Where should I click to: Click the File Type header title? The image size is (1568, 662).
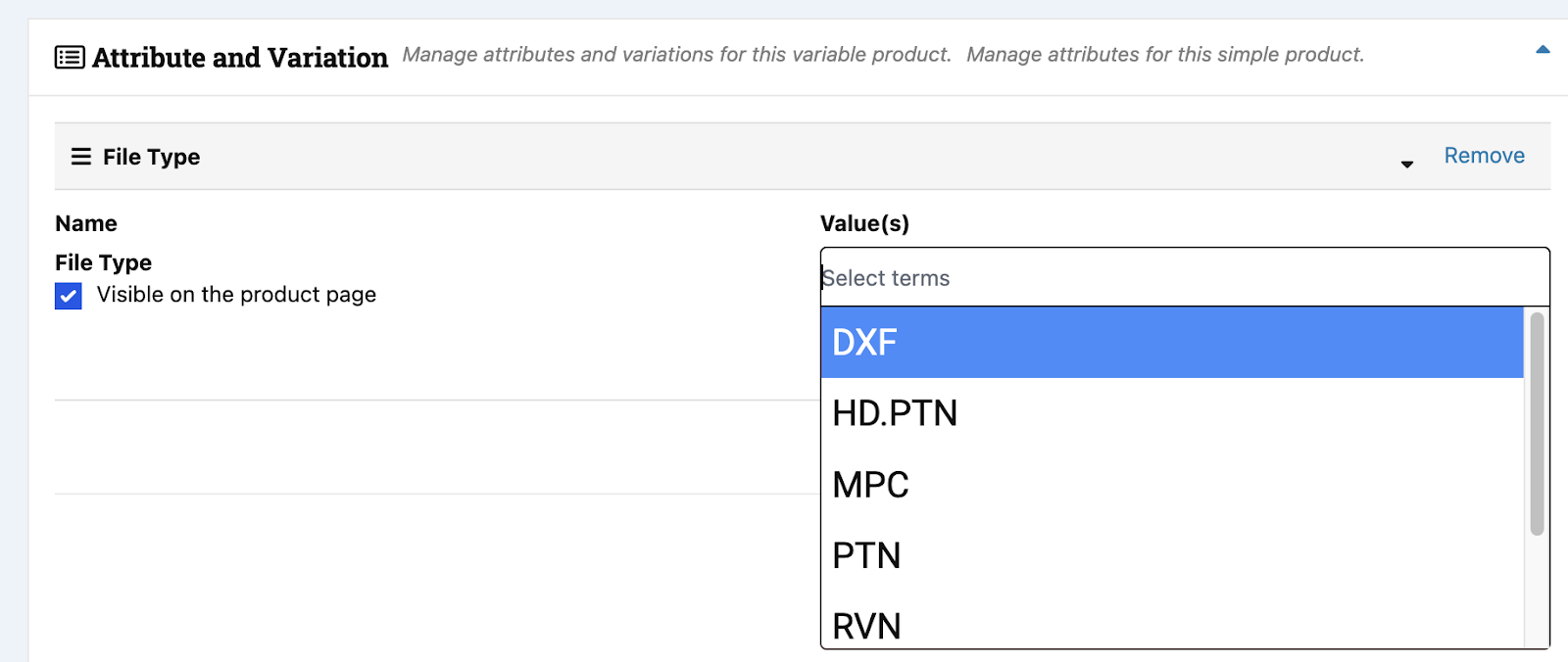coord(151,157)
